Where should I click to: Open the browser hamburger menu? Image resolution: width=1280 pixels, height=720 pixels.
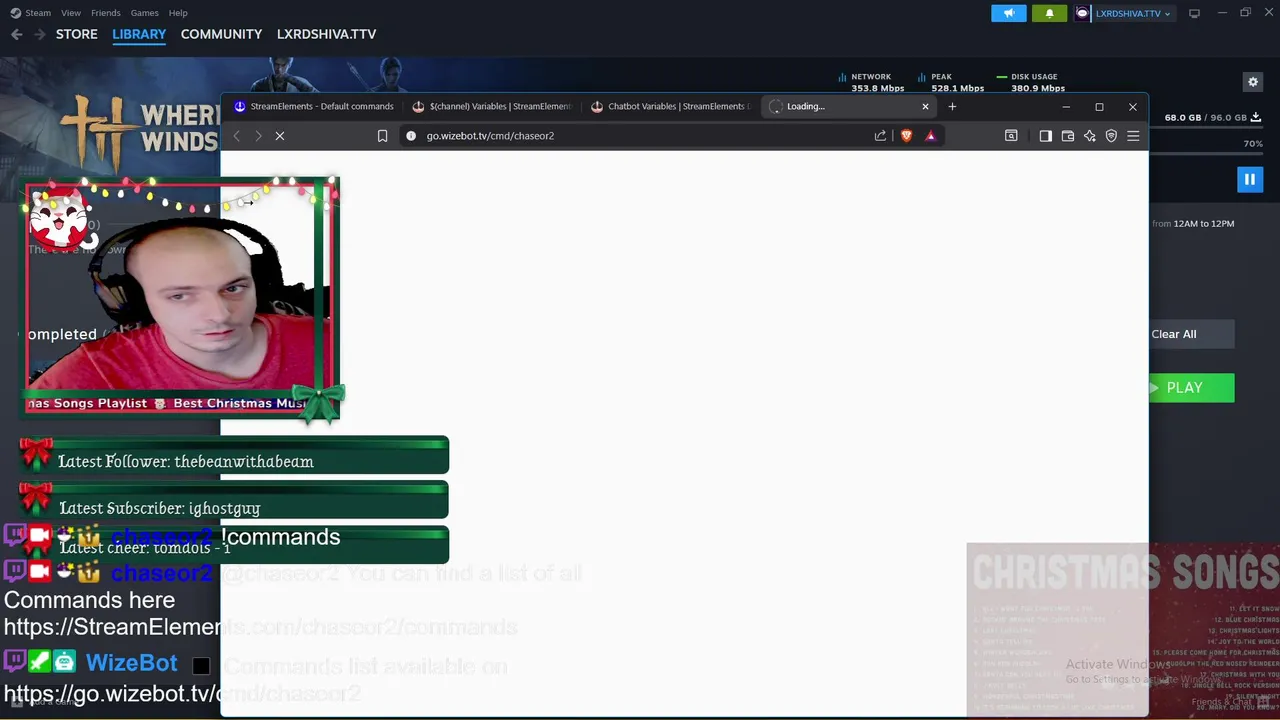(x=1133, y=136)
